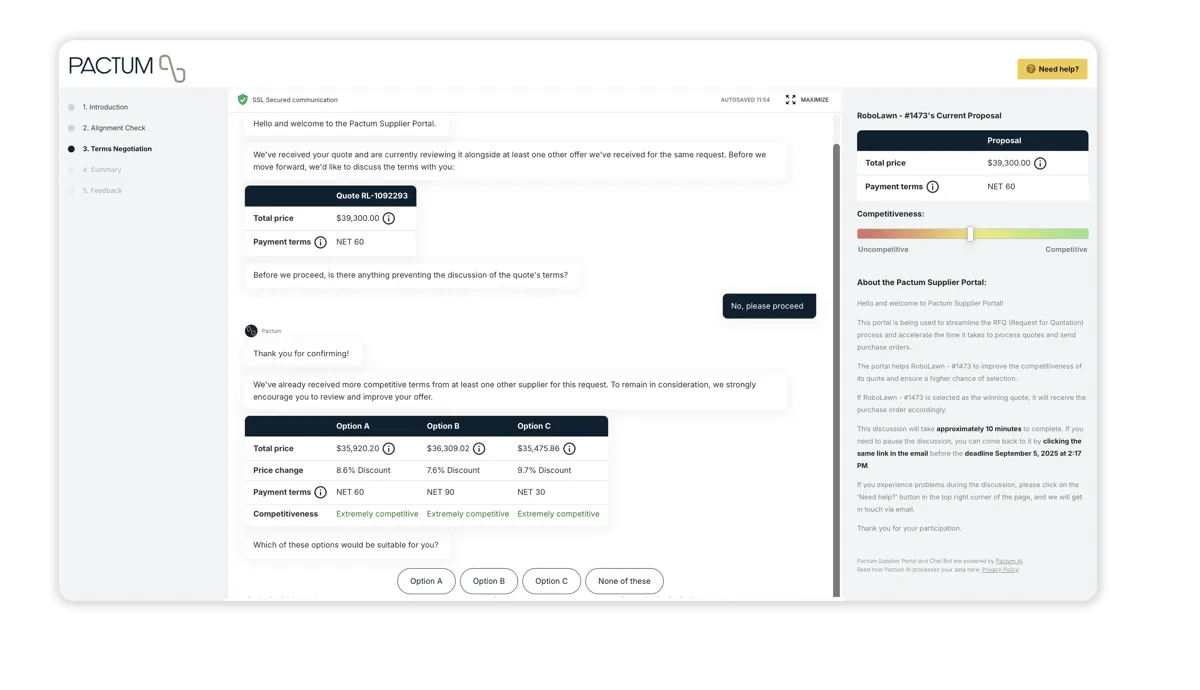Click the Competitiveness slider handle

click(x=970, y=234)
